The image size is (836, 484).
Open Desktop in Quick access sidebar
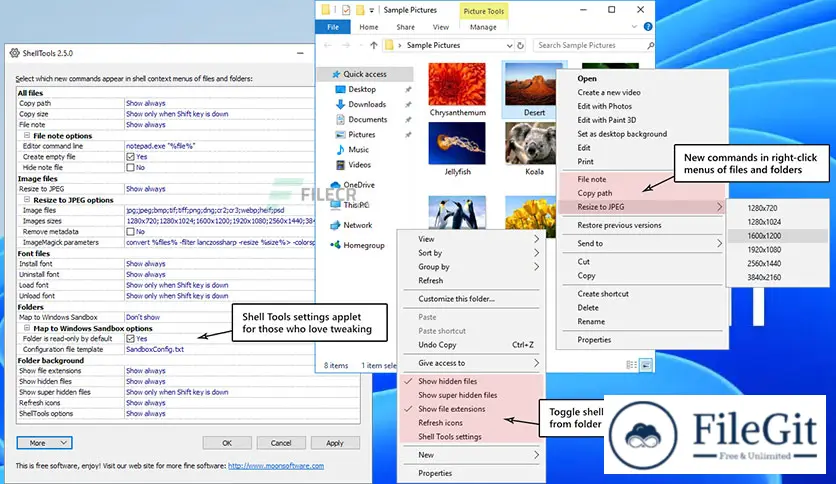point(361,89)
